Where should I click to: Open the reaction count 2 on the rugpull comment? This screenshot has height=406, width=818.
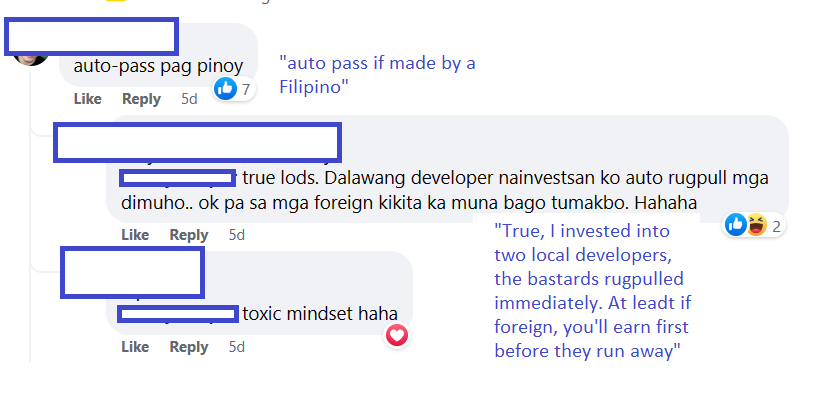776,226
